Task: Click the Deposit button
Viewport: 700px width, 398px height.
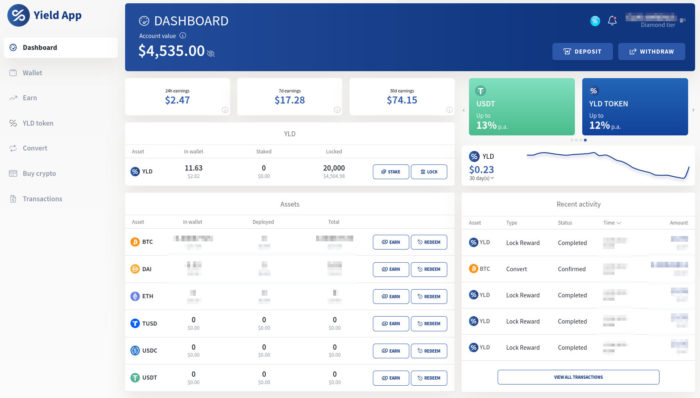Action: coord(582,52)
